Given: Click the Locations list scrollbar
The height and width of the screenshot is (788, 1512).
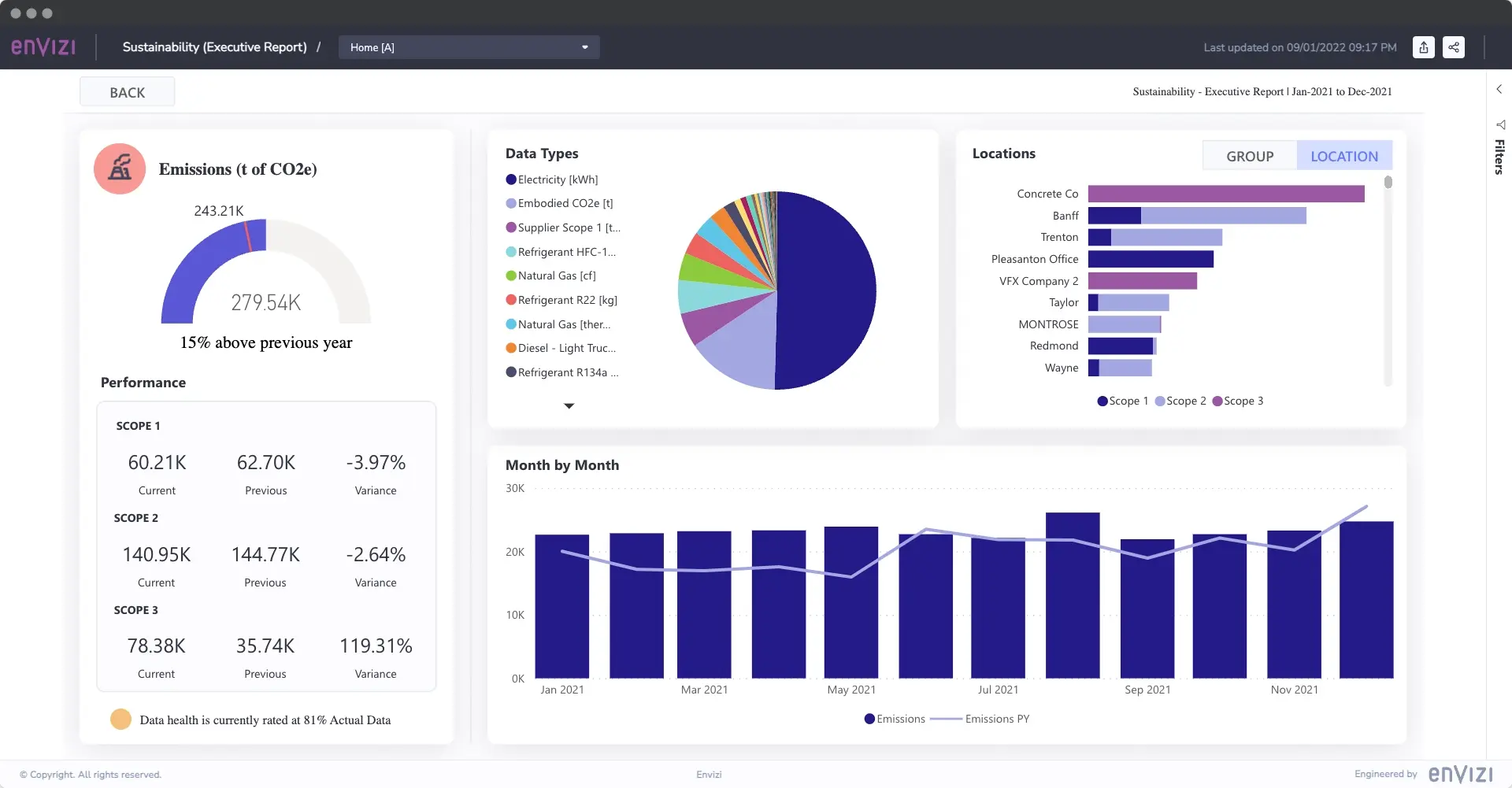Looking at the screenshot, I should click(1388, 183).
